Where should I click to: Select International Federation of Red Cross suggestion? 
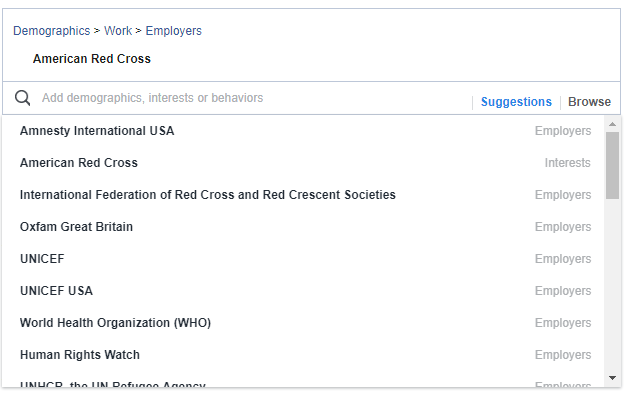305,195
